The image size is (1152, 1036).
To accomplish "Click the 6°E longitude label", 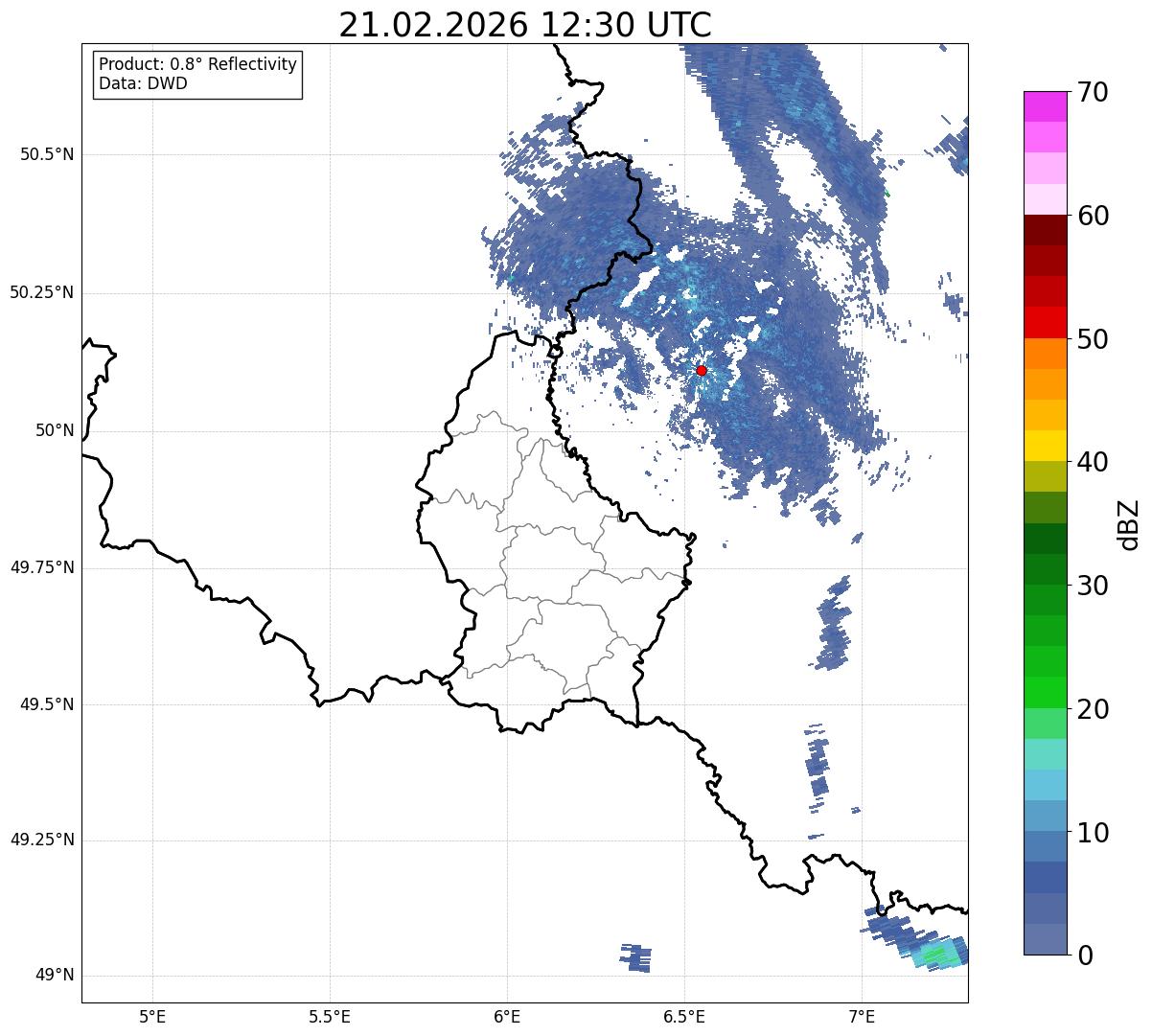I will [x=507, y=1017].
